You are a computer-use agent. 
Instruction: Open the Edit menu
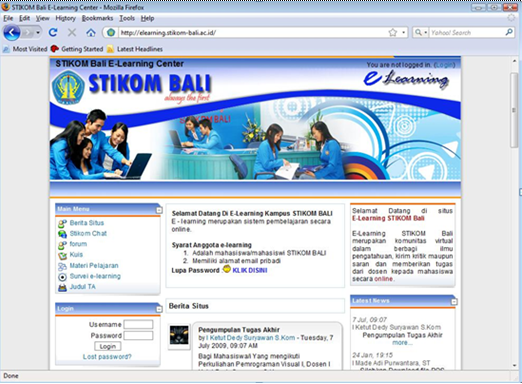(24, 18)
